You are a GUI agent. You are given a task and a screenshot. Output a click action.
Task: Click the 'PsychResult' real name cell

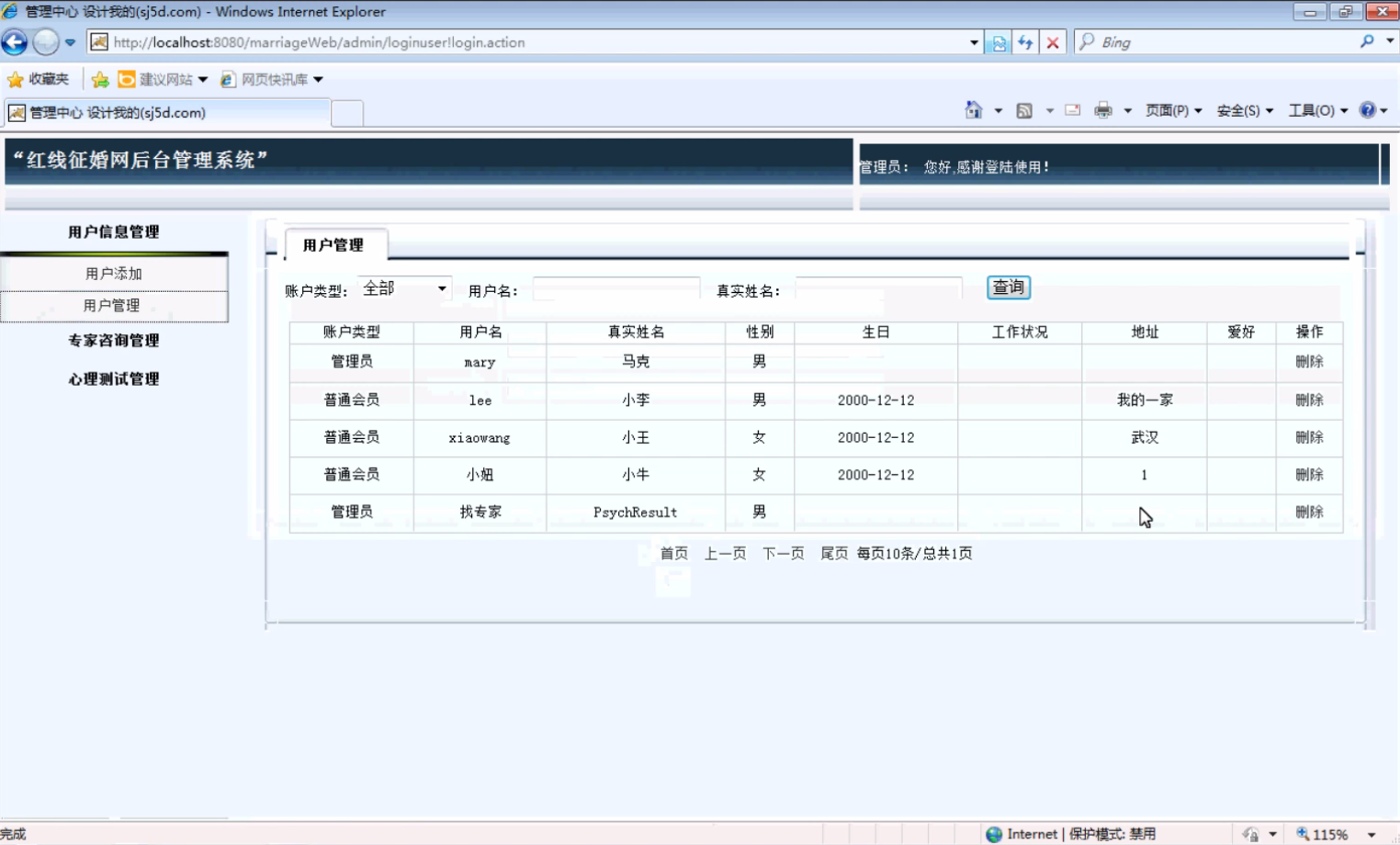coord(636,513)
